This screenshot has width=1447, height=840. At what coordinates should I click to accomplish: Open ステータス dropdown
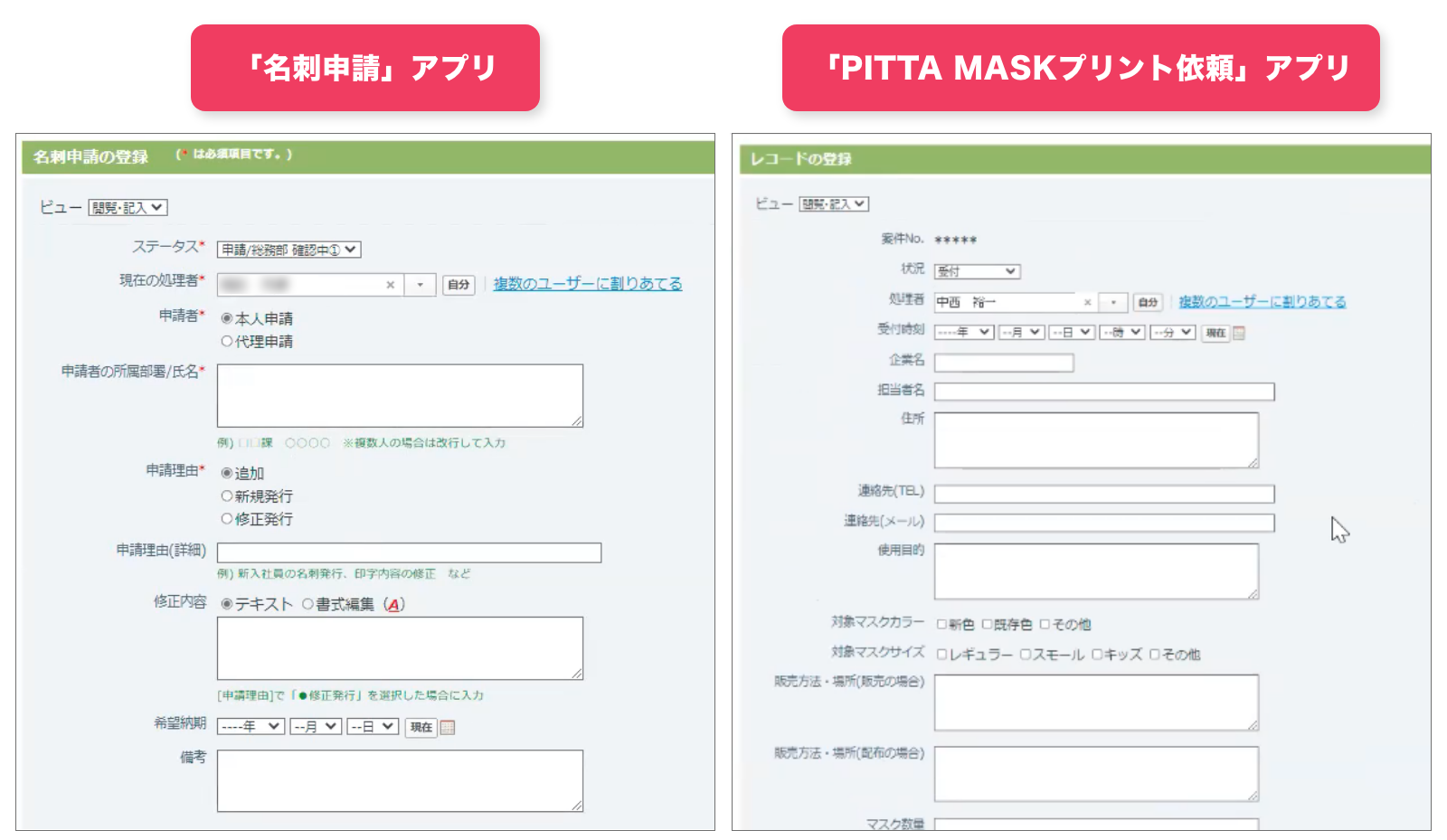(288, 250)
